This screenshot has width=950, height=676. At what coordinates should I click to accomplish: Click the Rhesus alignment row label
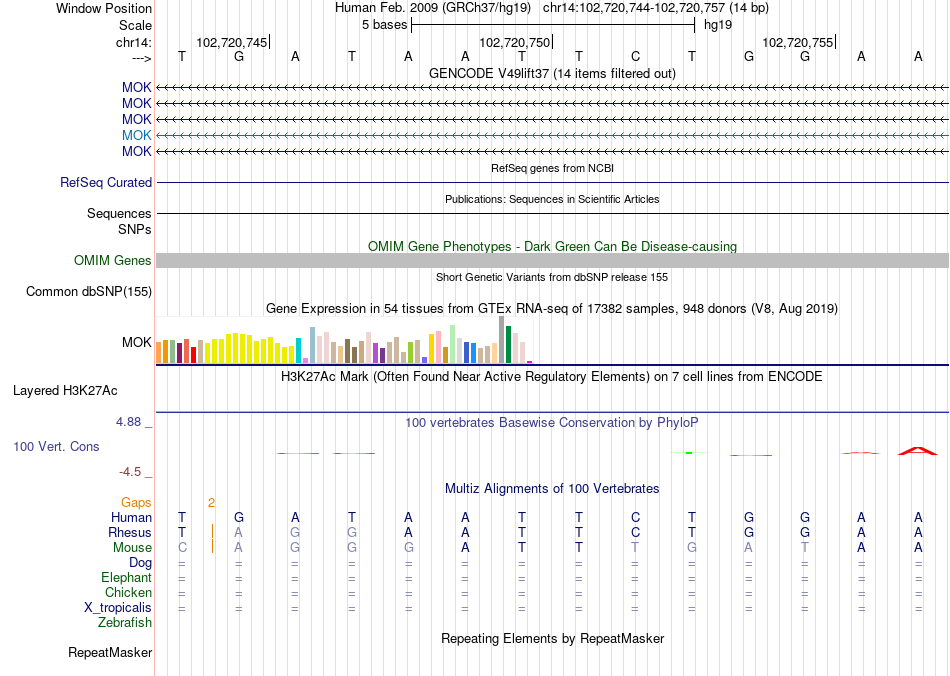pos(130,532)
